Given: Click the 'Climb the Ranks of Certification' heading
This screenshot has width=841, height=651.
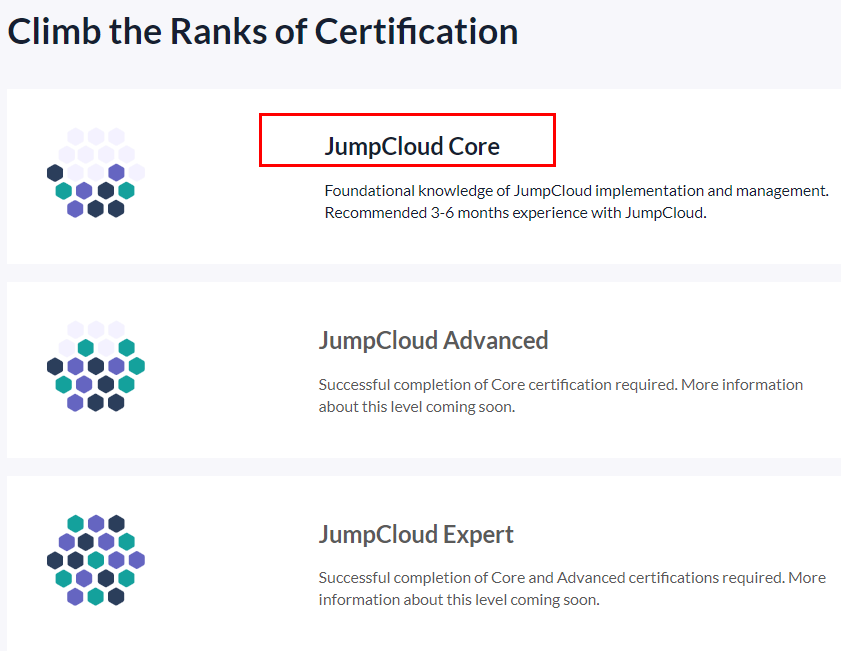Looking at the screenshot, I should 263,32.
